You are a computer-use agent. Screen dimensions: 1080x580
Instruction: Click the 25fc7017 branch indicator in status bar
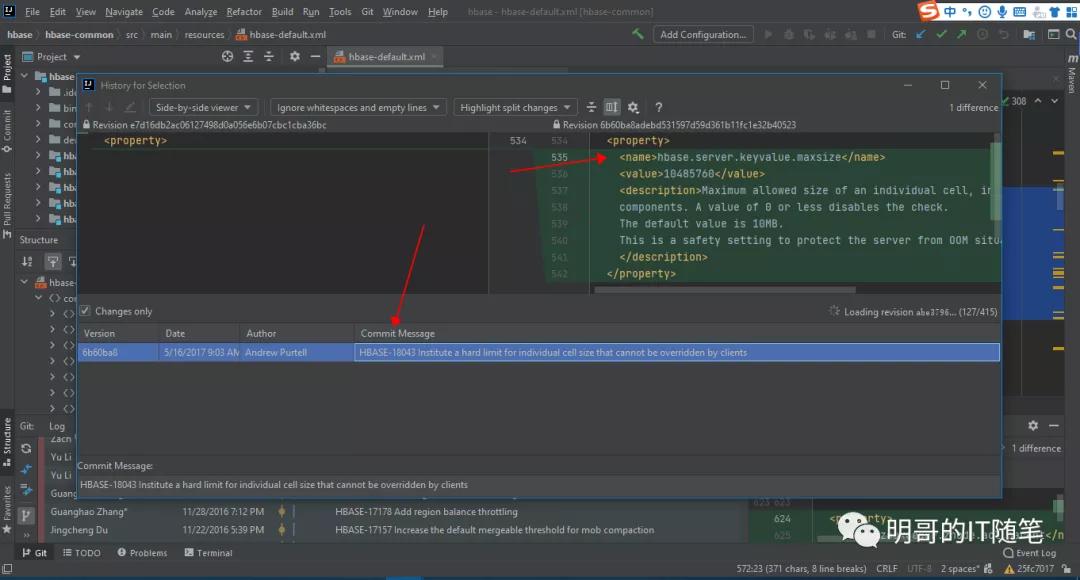1029,568
